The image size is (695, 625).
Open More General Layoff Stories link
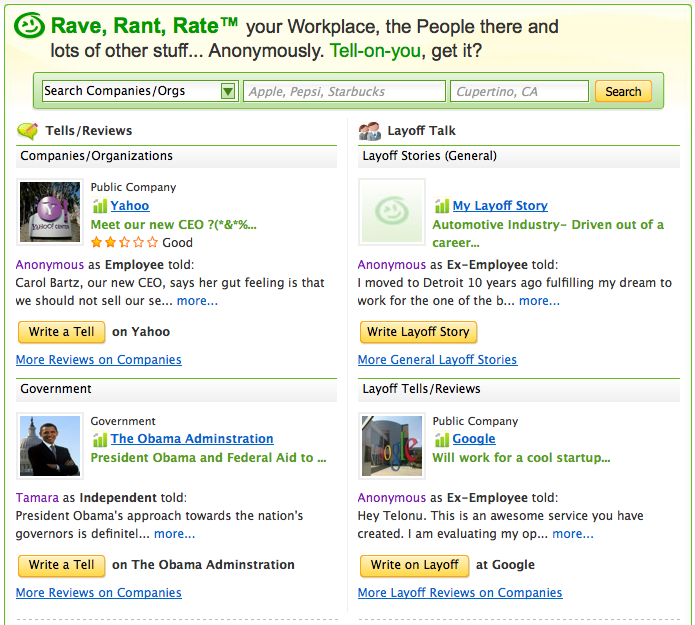[437, 360]
